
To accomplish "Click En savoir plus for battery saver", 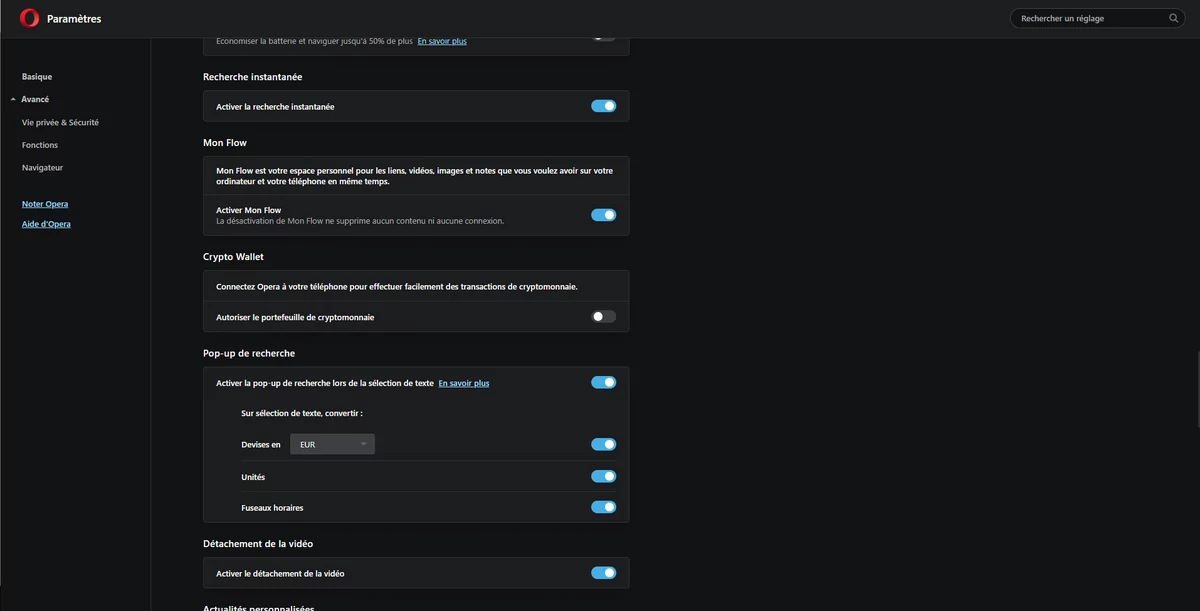I will click(x=442, y=41).
